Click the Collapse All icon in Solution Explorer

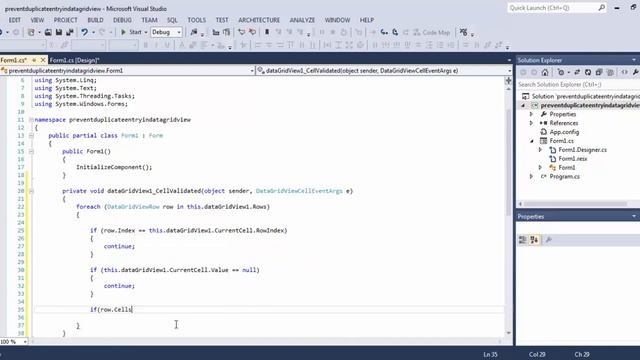[599, 72]
